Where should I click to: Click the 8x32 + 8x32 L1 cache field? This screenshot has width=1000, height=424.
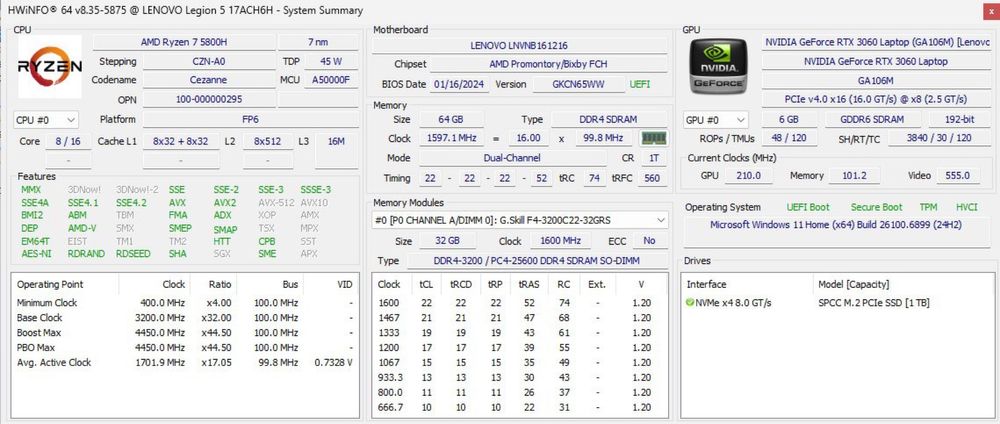point(180,142)
